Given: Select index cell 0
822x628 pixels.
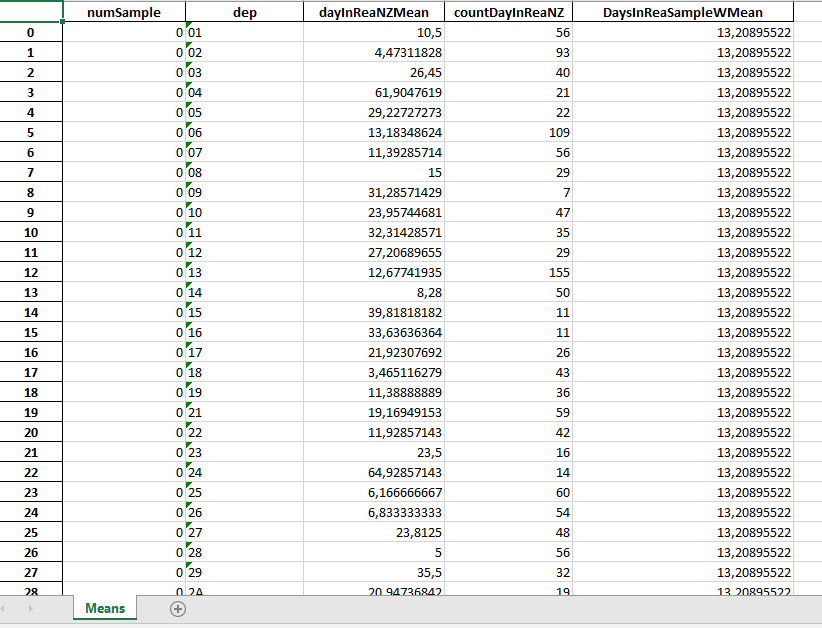Looking at the screenshot, I should [31, 33].
